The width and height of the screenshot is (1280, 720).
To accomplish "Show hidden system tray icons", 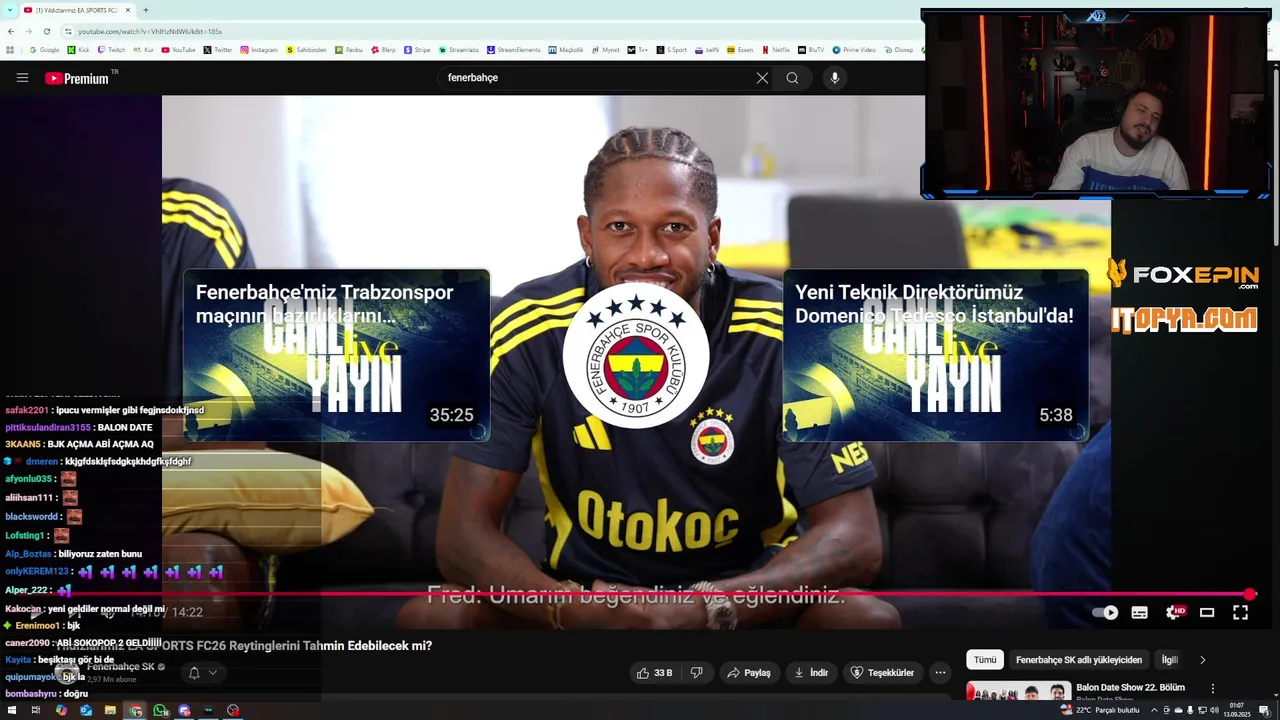I will tap(1154, 710).
